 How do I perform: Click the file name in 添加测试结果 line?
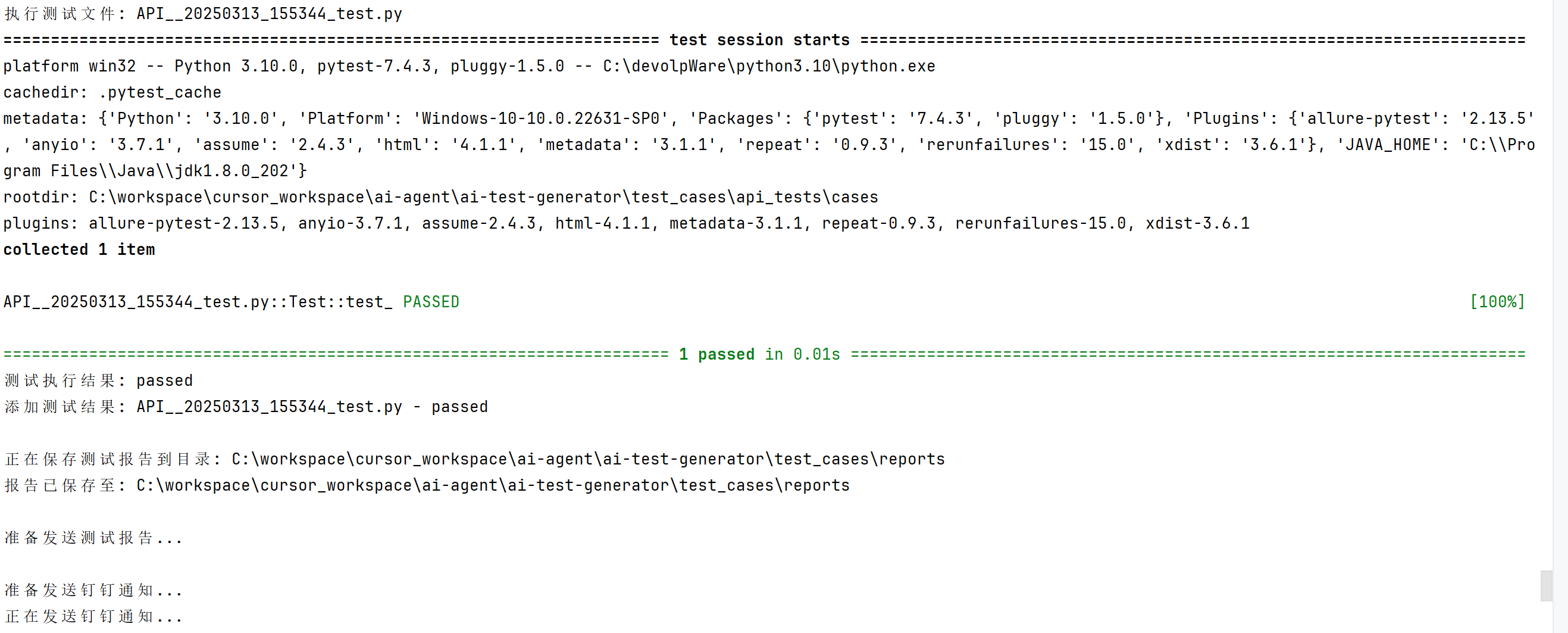click(269, 406)
